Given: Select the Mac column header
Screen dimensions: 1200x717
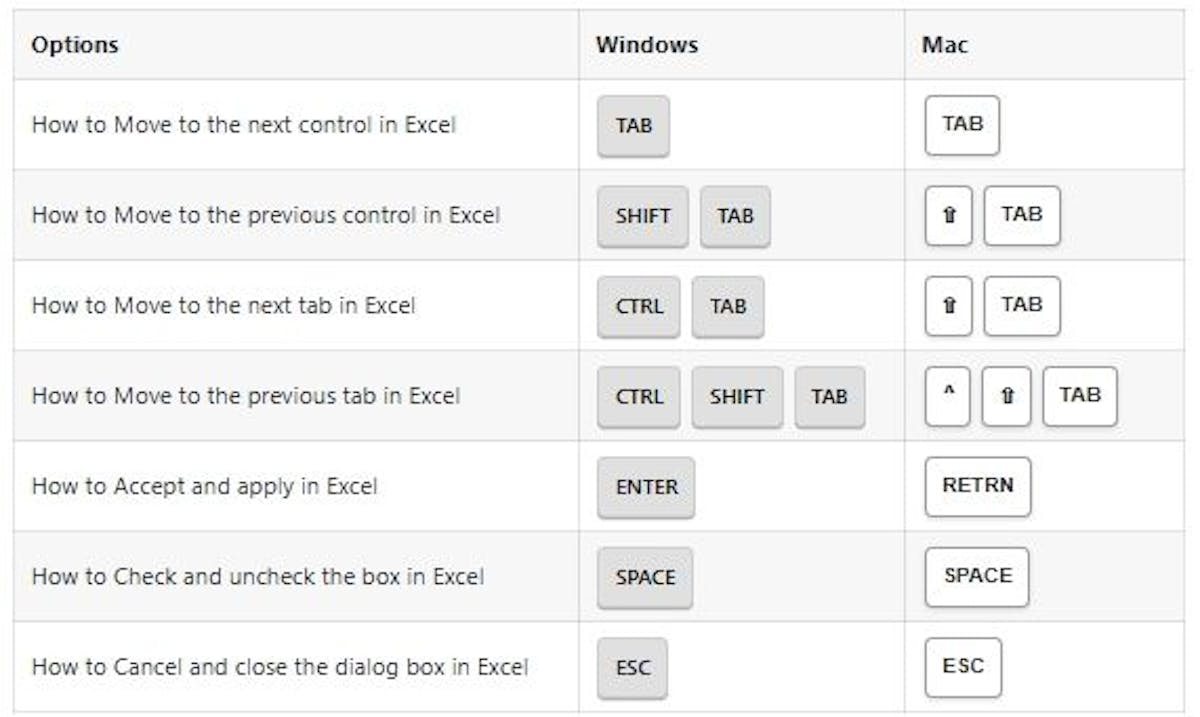Looking at the screenshot, I should point(945,45).
